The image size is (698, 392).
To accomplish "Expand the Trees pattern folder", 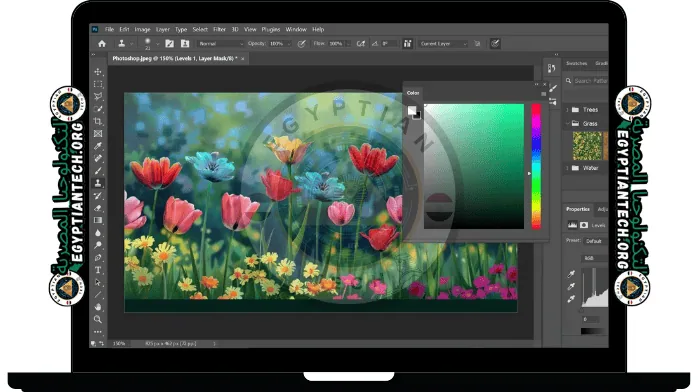I will coord(568,109).
